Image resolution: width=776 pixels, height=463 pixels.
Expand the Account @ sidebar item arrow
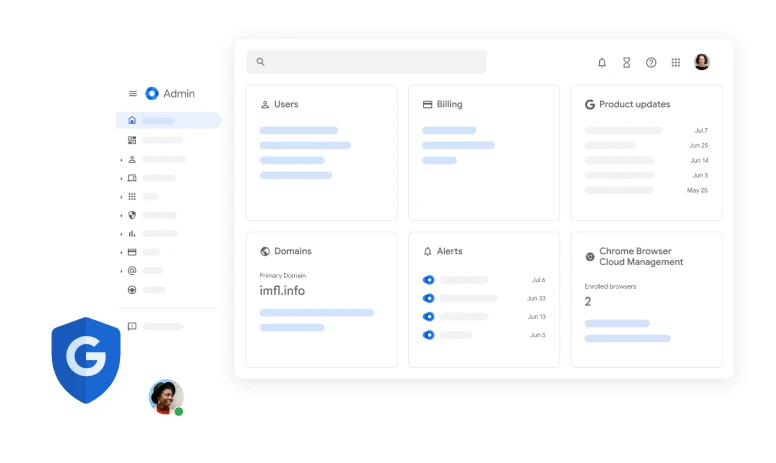pos(121,271)
